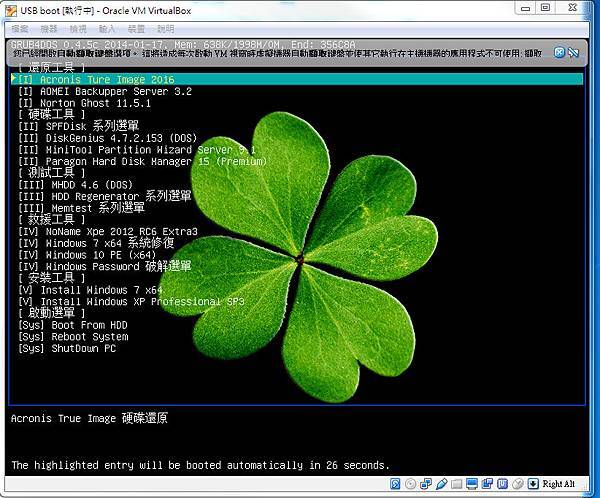Viewport: 600px width, 498px height.
Task: Select NoName Xpe 2012 RC6 Extra3 entry
Action: tap(108, 232)
